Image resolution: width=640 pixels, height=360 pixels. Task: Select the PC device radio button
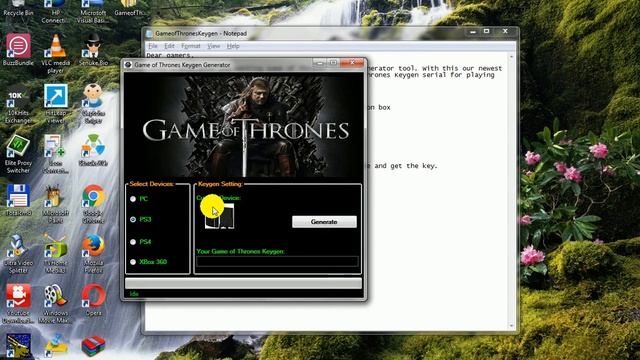pyautogui.click(x=133, y=199)
